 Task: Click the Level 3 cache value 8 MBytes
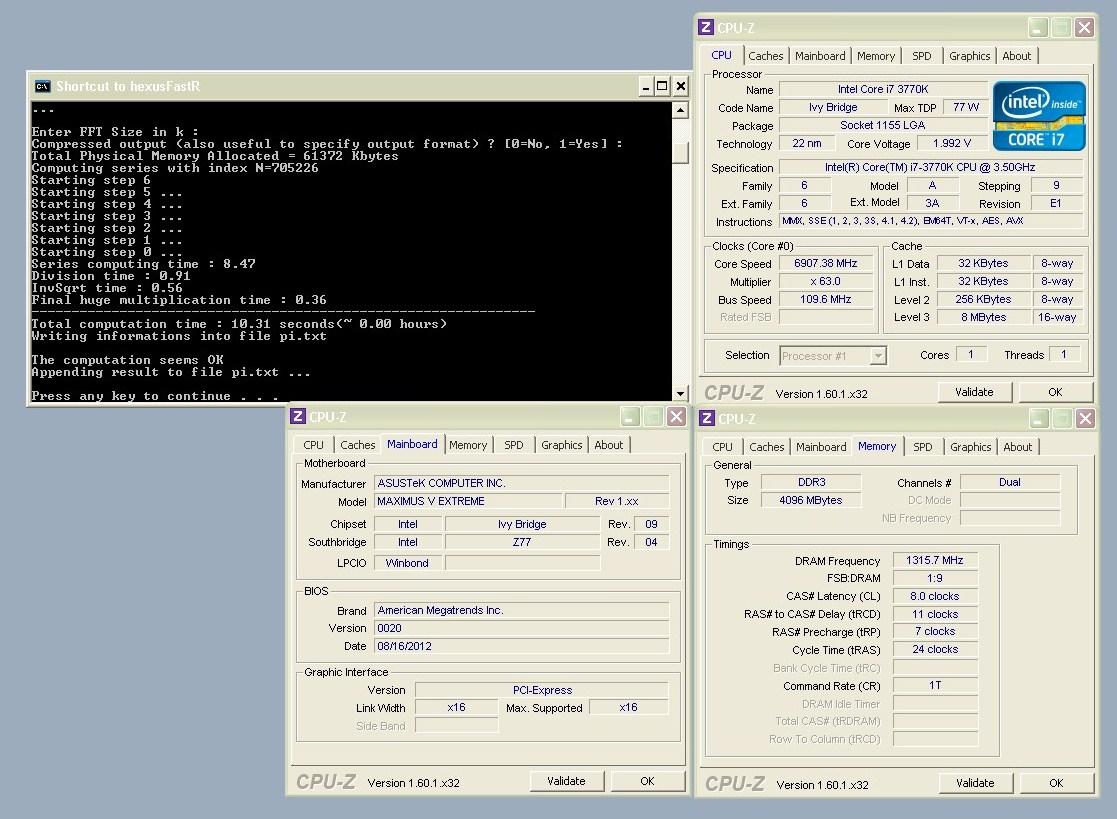983,317
